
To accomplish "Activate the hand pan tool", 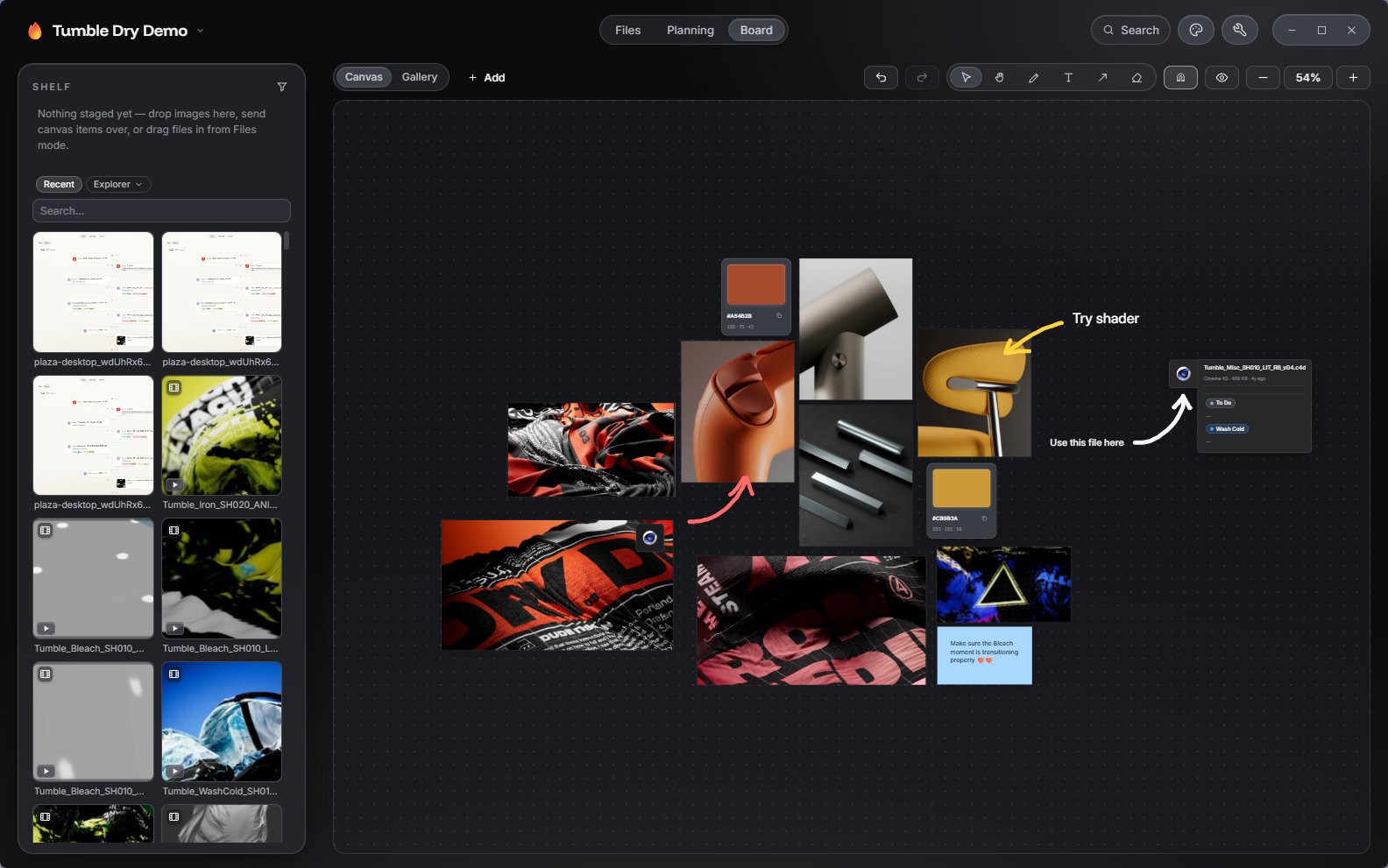I will pyautogui.click(x=1000, y=77).
